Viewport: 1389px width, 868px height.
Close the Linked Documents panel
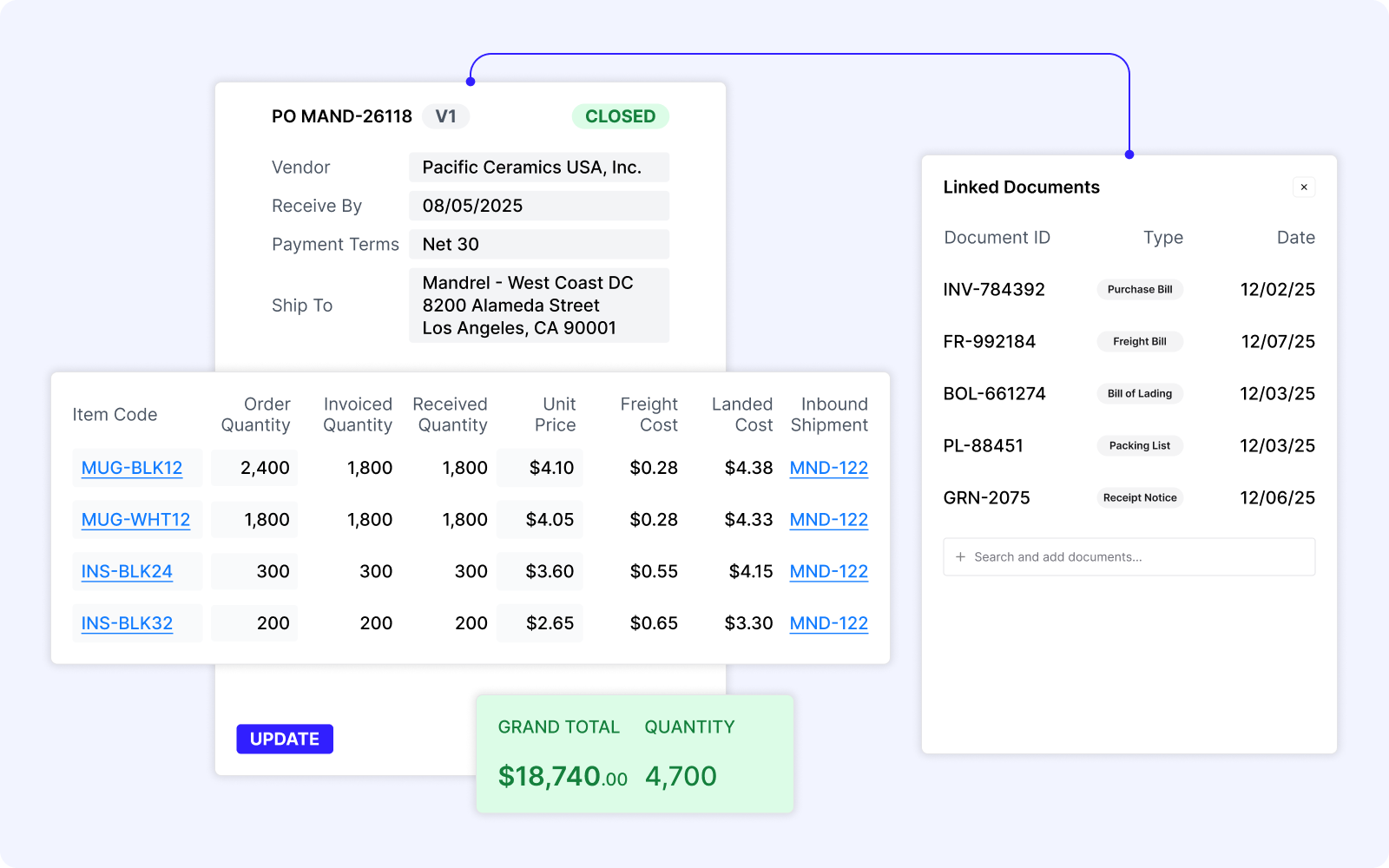click(x=1304, y=187)
